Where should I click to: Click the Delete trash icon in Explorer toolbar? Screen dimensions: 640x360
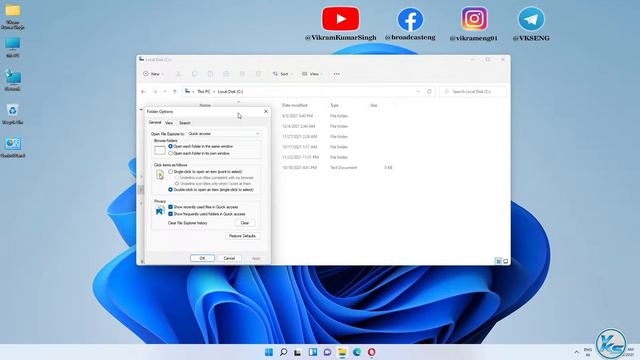pos(258,74)
